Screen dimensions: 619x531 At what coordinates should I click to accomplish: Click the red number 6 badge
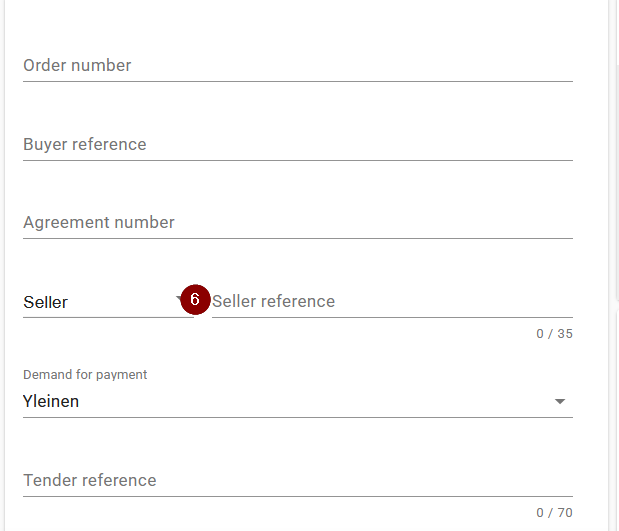point(195,299)
